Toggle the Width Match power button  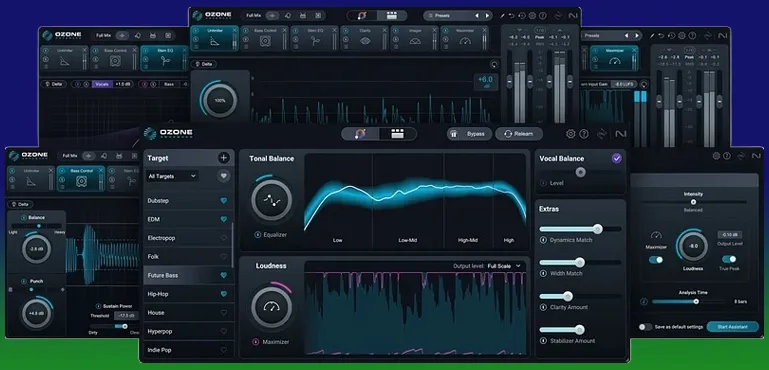pyautogui.click(x=543, y=273)
